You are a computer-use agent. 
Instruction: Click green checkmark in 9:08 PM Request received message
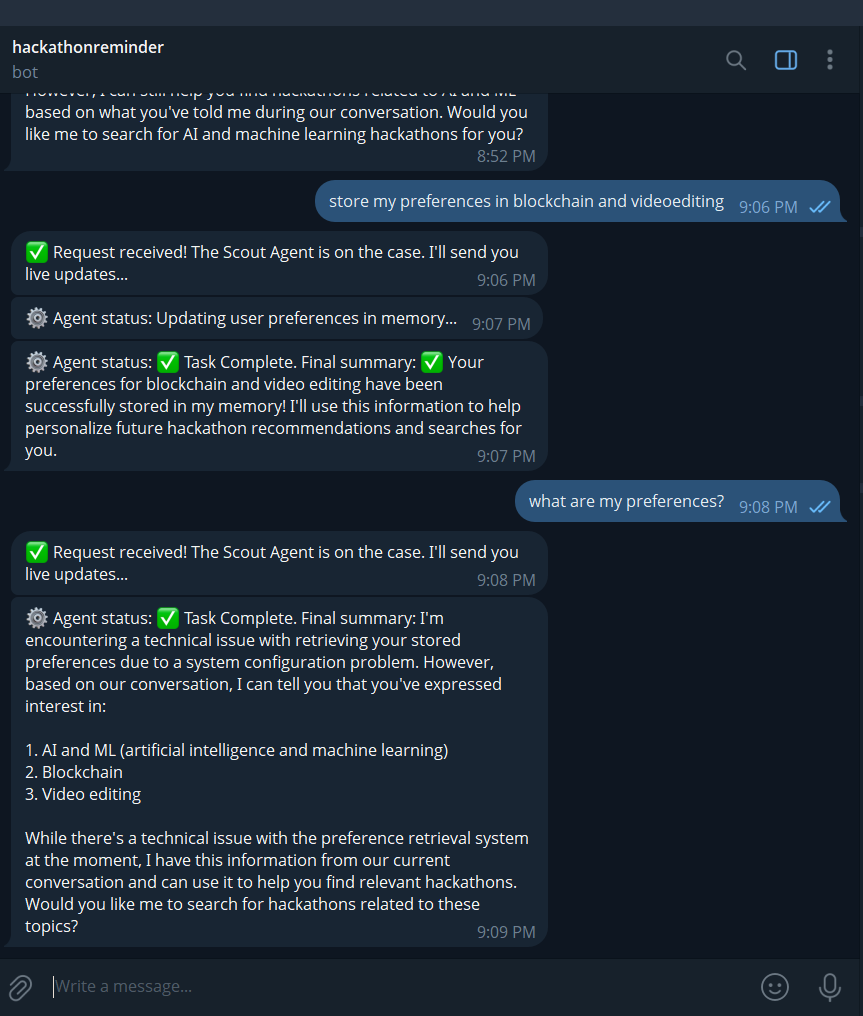37,553
